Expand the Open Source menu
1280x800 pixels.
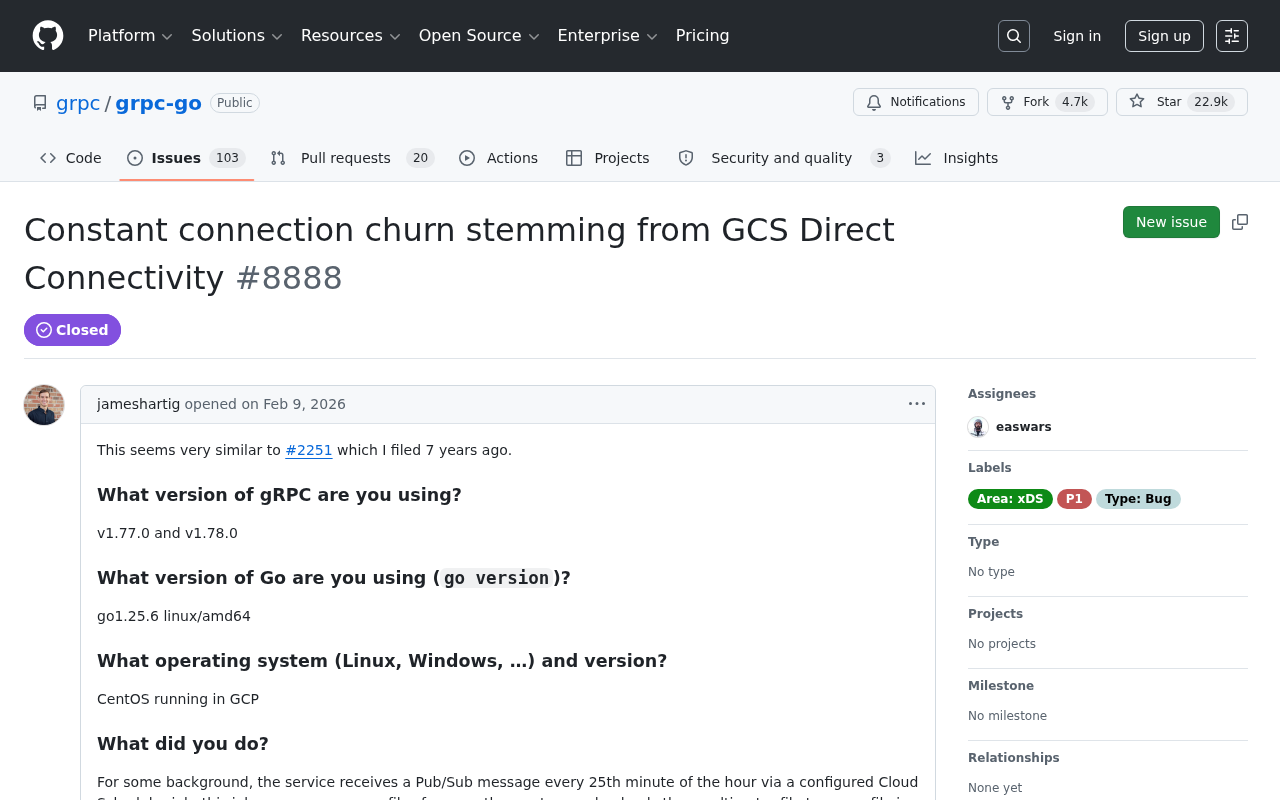[x=479, y=36]
